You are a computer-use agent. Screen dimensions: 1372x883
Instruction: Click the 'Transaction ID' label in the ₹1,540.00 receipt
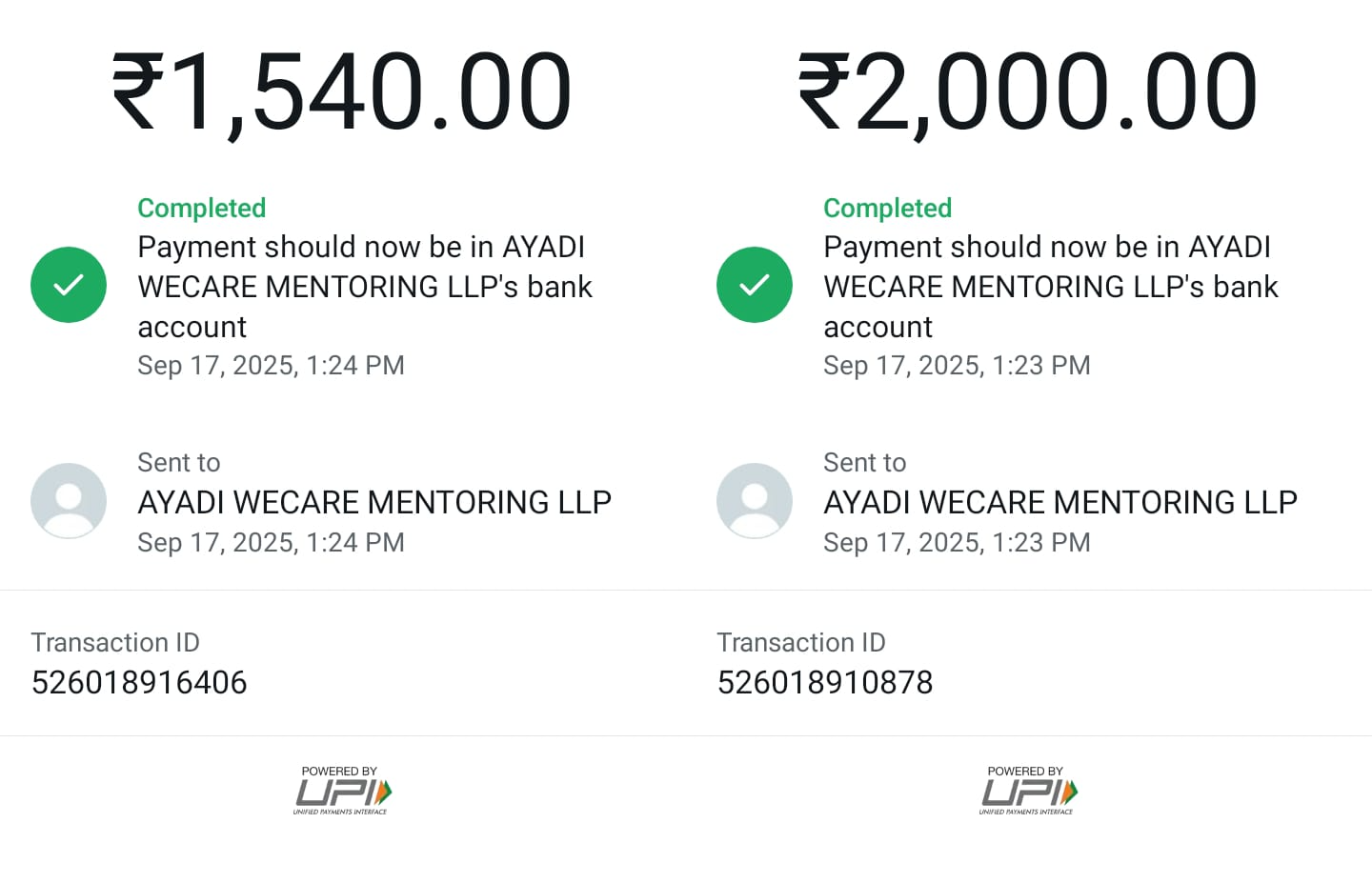pyautogui.click(x=115, y=643)
